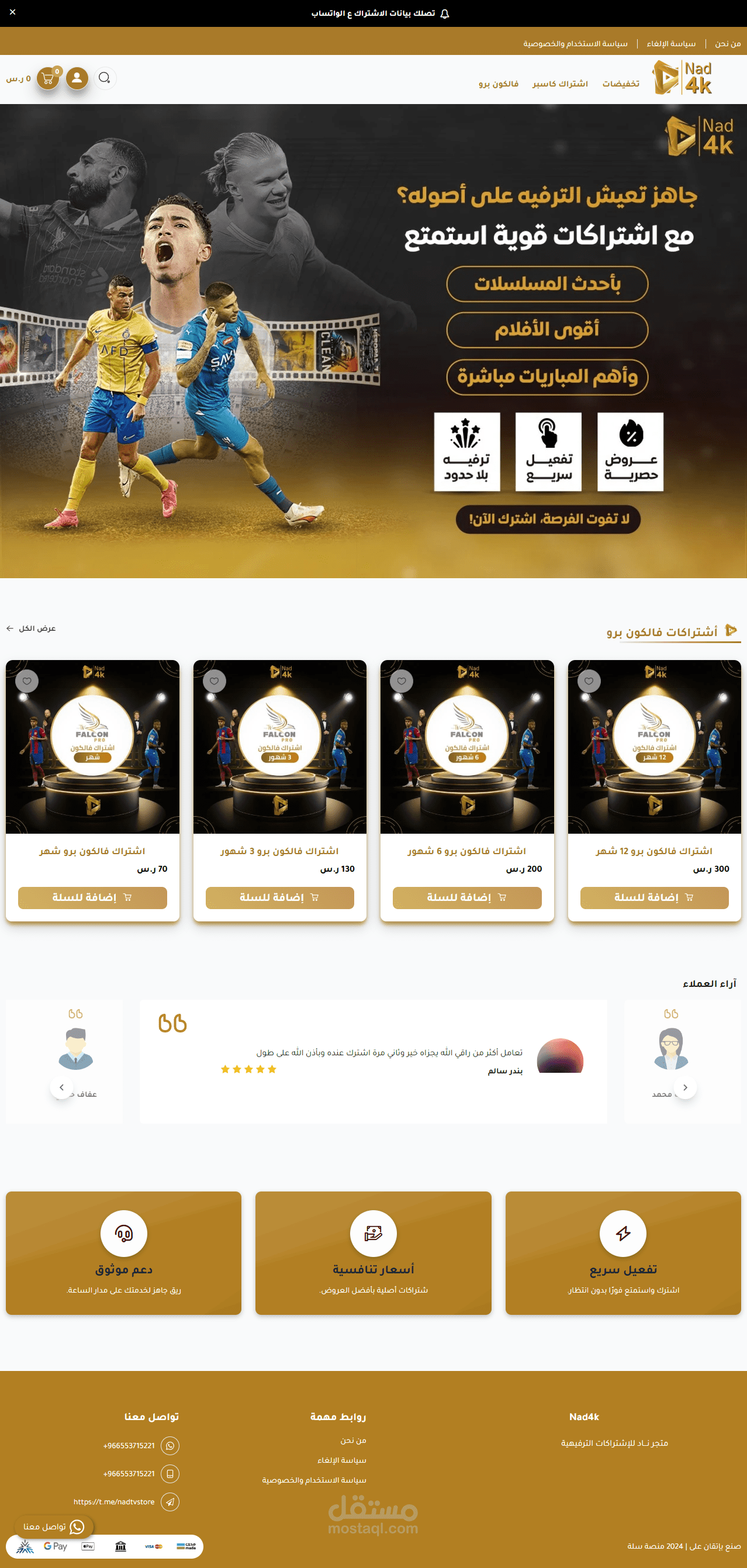Click the 'لا تفوت الفرصة، اشترك الآن' banner button
This screenshot has height=1568, width=747.
point(548,519)
